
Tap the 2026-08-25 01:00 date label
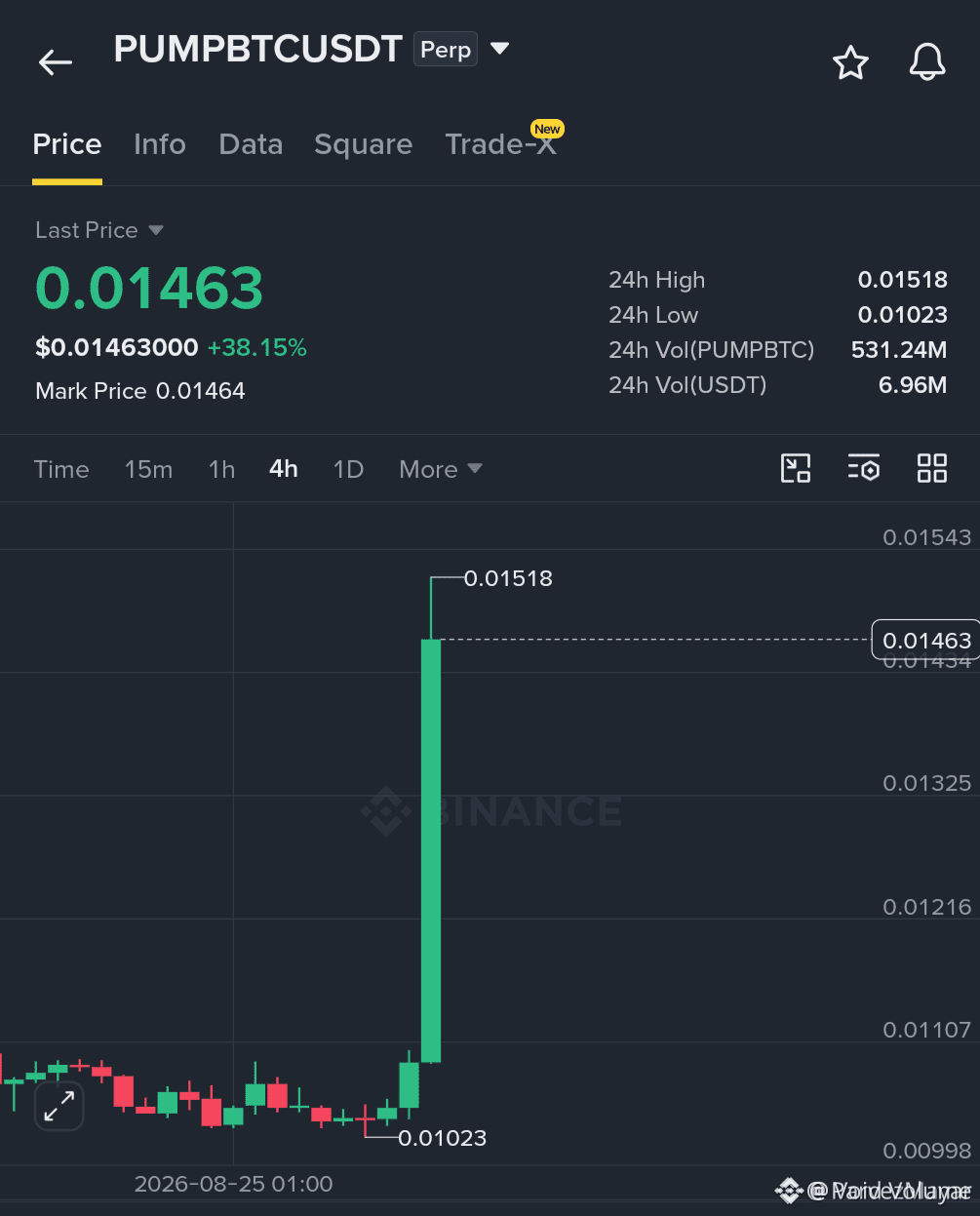click(x=233, y=1184)
